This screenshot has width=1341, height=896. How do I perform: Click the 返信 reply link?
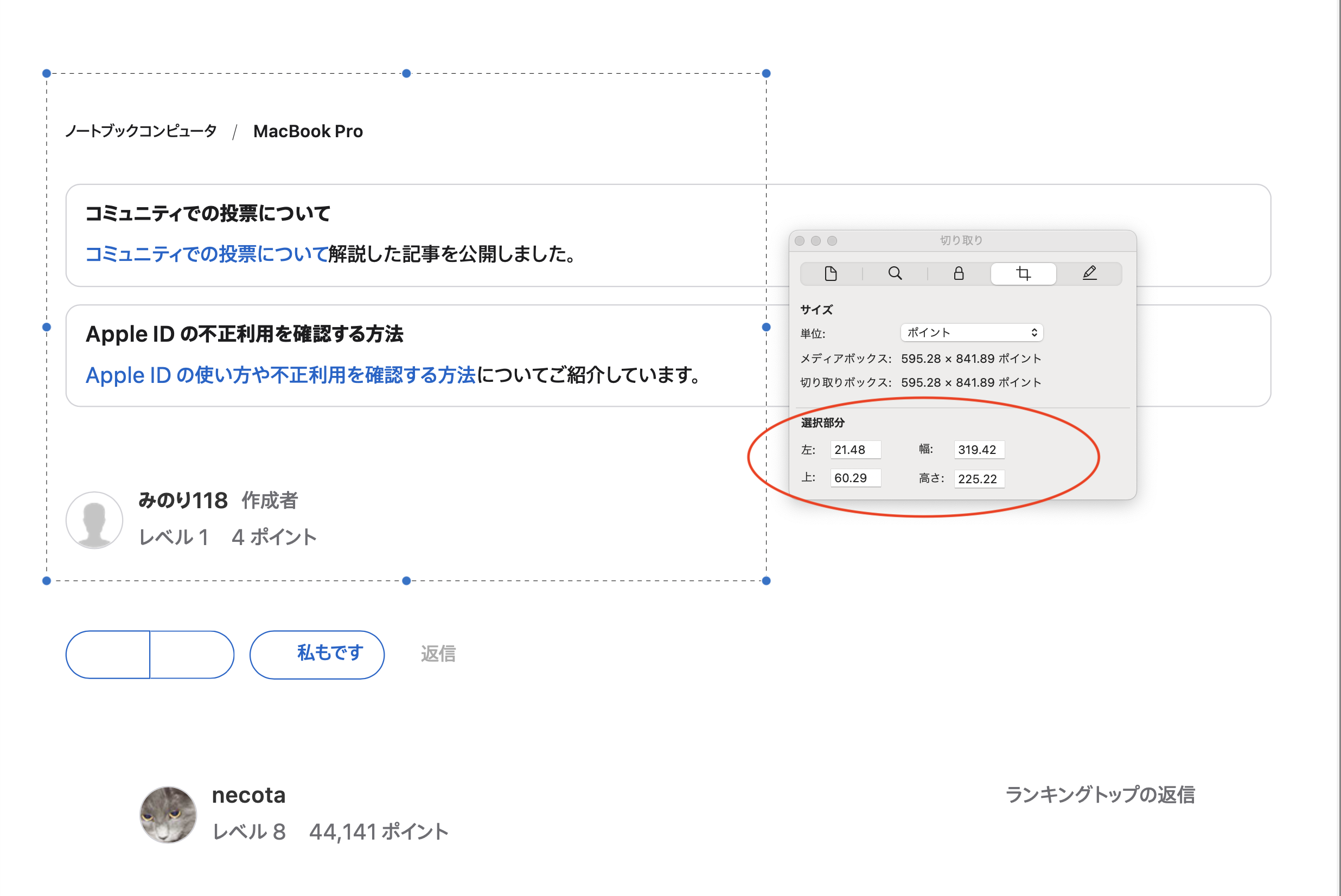438,654
